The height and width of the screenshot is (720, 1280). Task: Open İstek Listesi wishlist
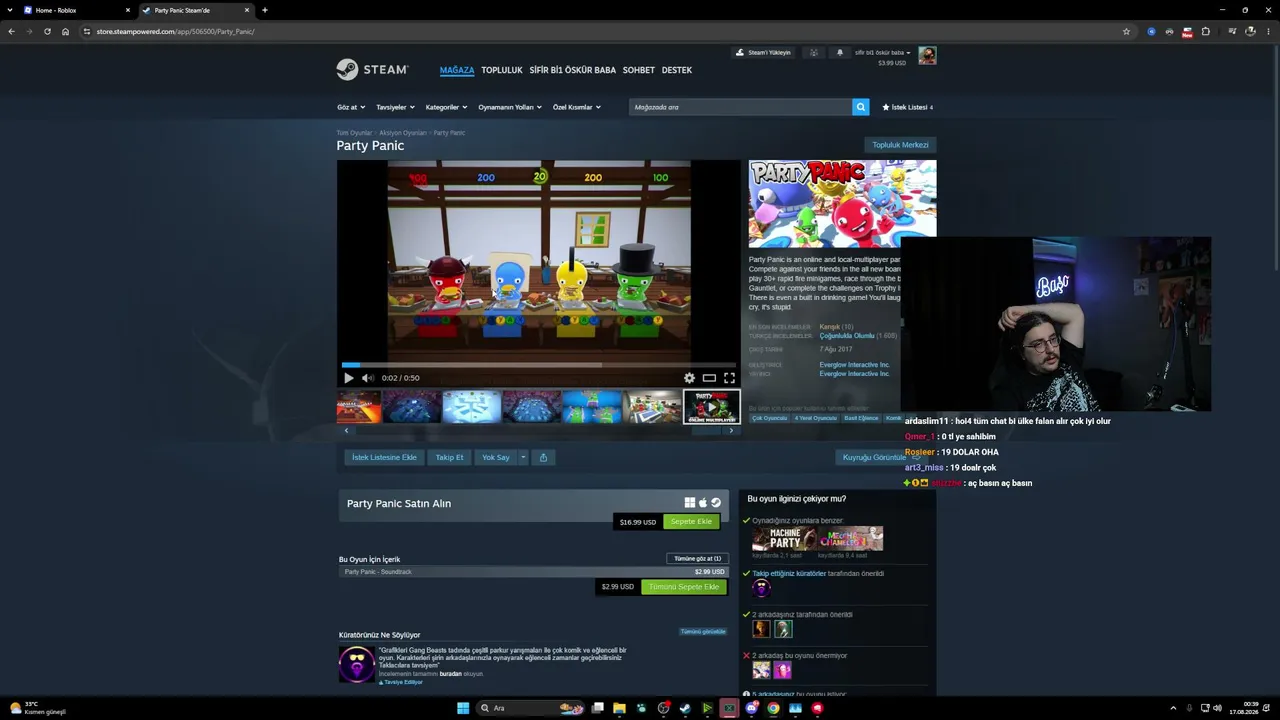(907, 107)
